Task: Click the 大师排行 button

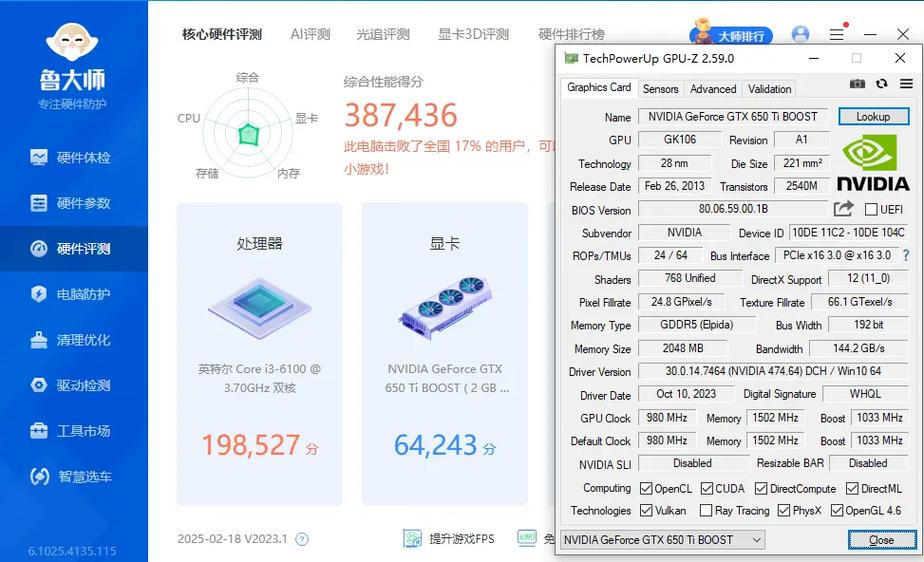Action: (733, 35)
